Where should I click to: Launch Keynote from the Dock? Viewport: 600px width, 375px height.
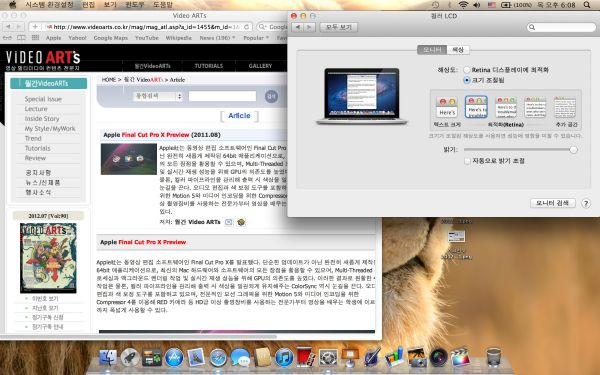pos(350,358)
